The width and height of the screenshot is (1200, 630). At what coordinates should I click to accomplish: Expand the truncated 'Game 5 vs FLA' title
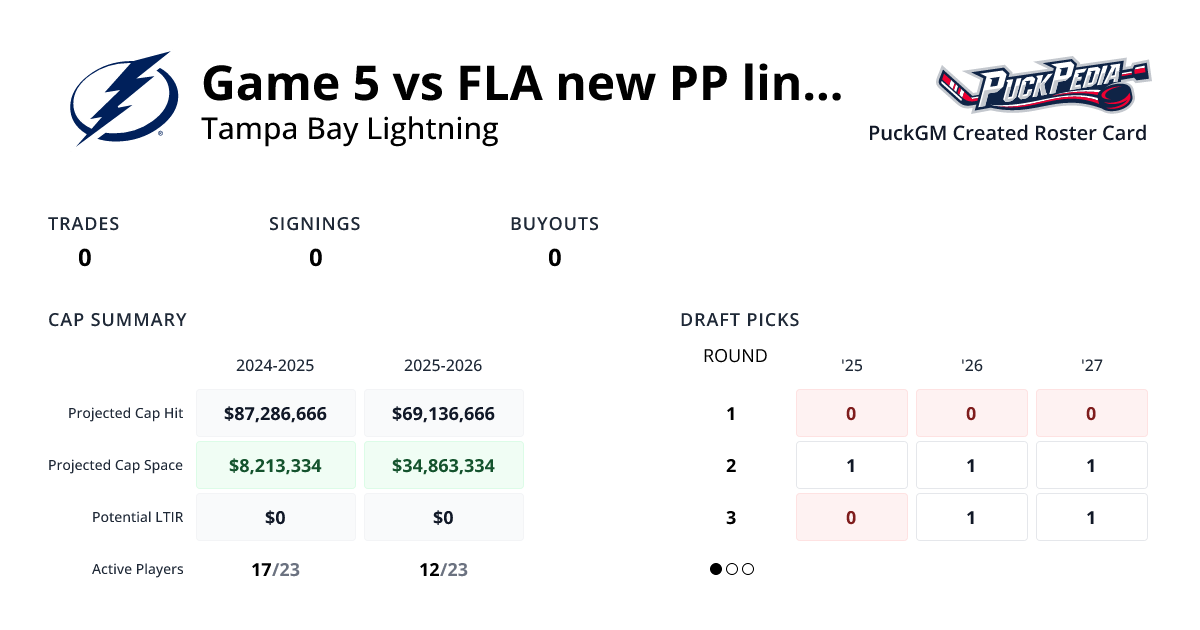coord(520,84)
